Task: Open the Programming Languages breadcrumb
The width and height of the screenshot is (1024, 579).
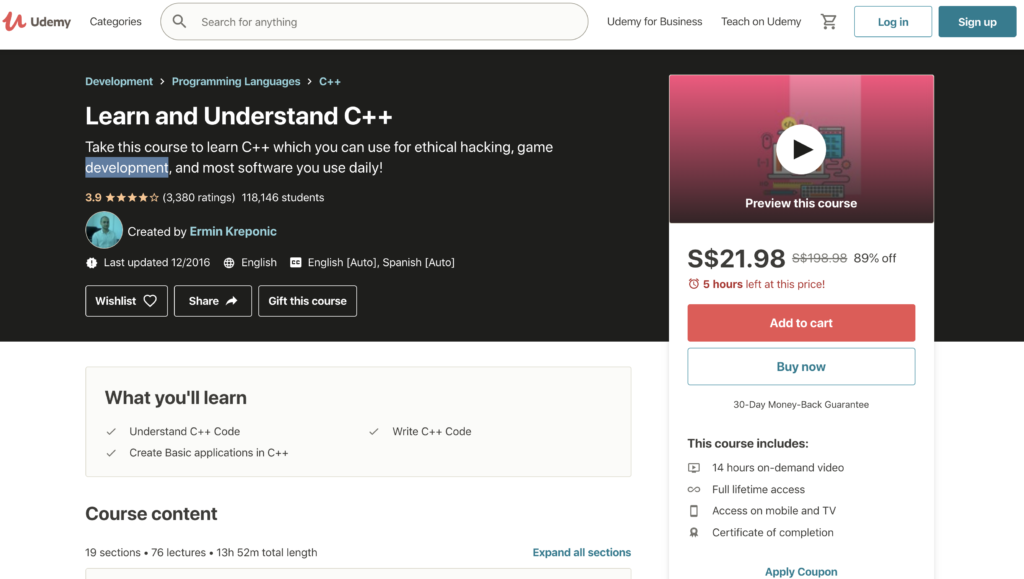Action: pos(236,82)
